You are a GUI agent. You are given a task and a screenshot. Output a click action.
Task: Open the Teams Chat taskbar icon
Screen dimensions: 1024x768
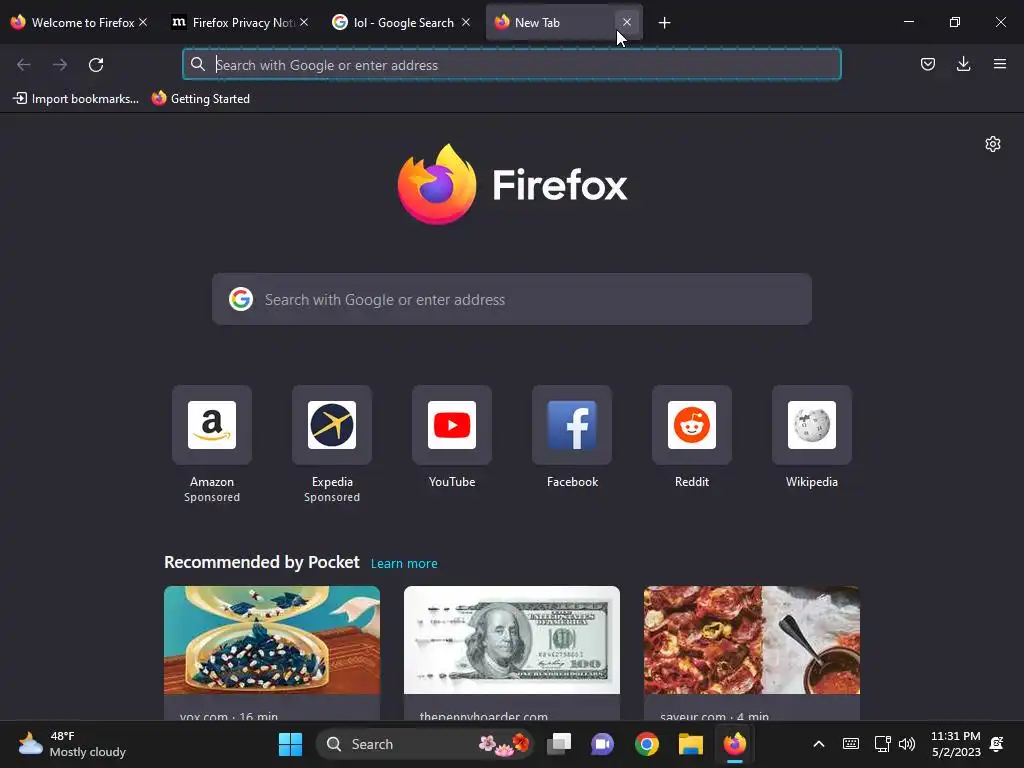pos(602,744)
